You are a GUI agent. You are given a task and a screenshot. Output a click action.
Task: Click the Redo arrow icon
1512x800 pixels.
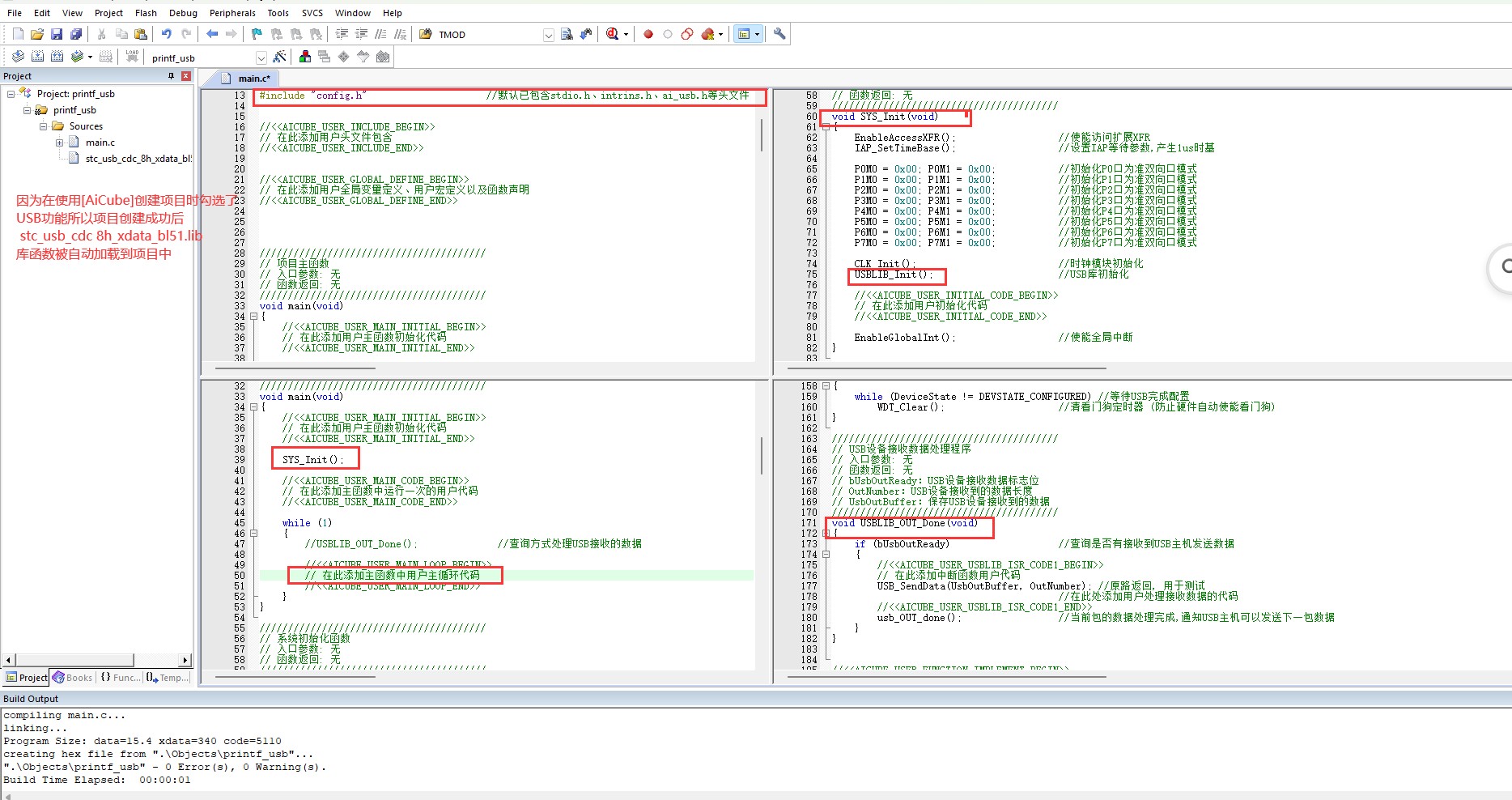(186, 34)
